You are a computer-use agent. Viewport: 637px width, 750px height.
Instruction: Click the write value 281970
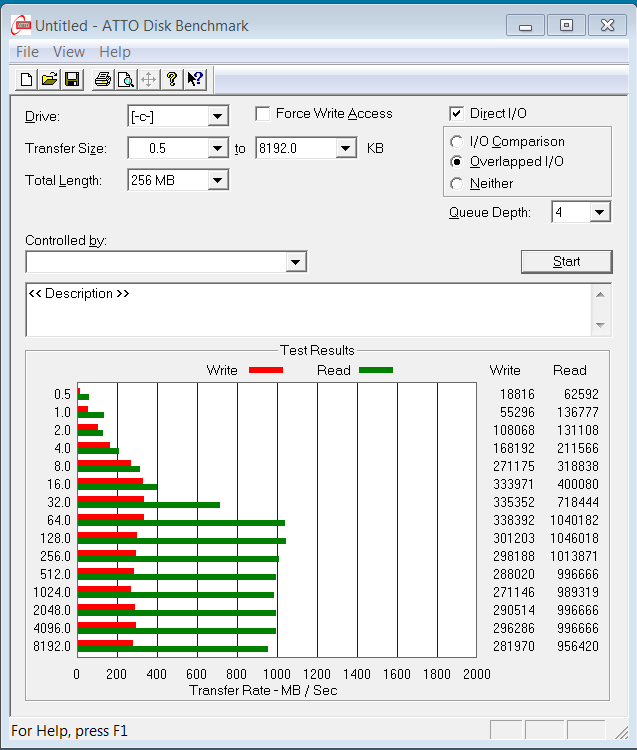click(514, 646)
